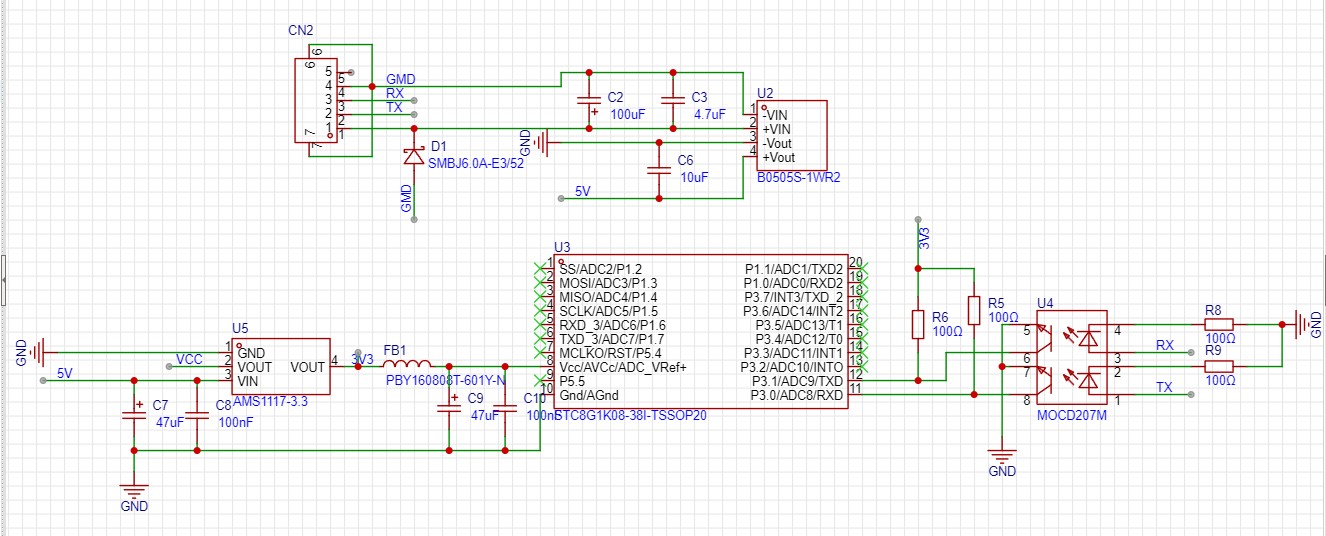Click the horizontal GMD label near CN2
Image resolution: width=1326 pixels, height=536 pixels.
(x=401, y=79)
